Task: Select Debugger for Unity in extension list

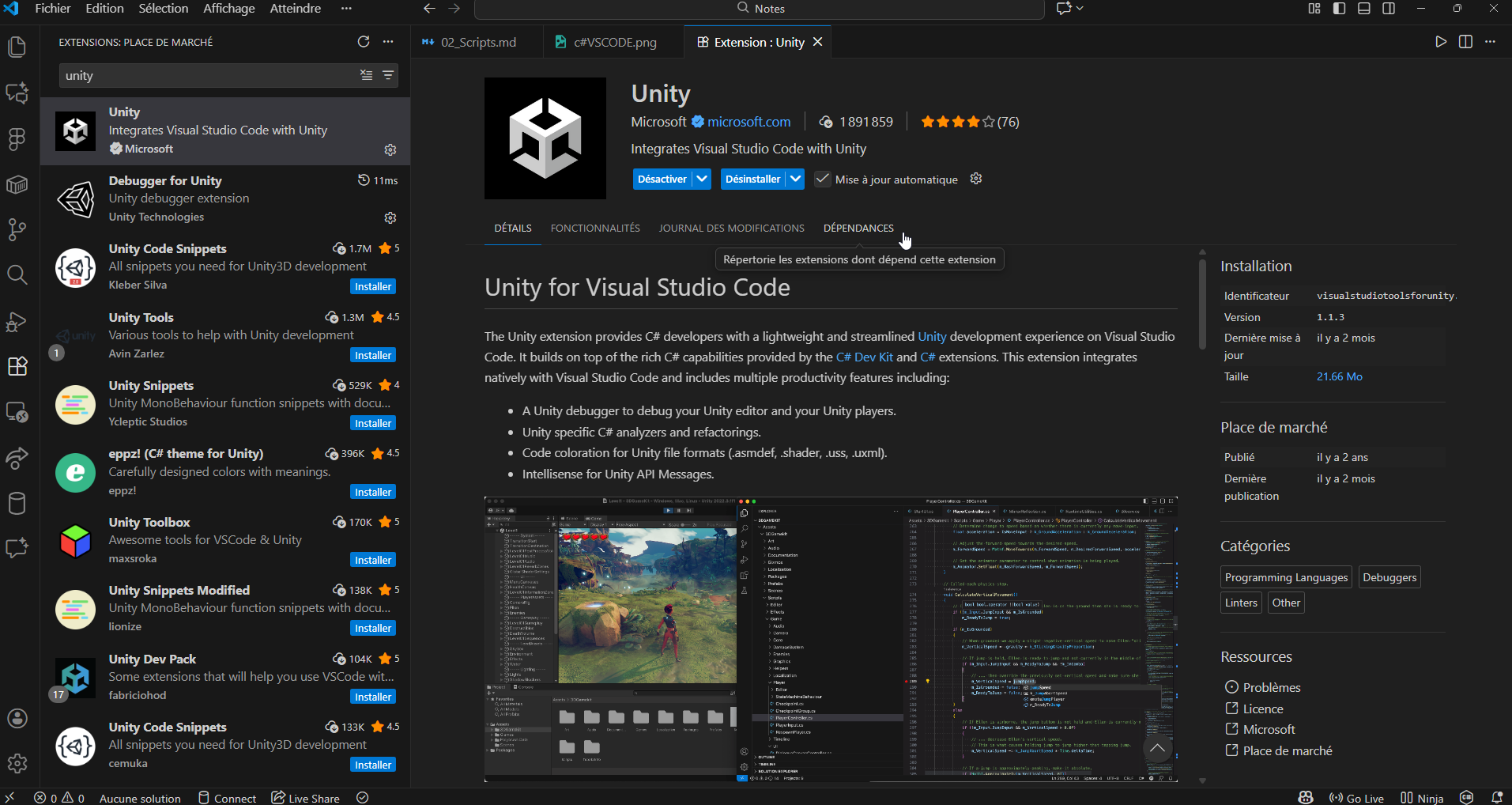Action: point(225,199)
